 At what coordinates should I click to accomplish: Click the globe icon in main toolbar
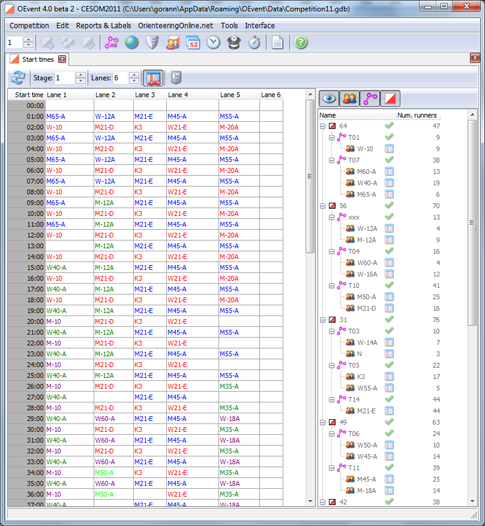pyautogui.click(x=132, y=43)
